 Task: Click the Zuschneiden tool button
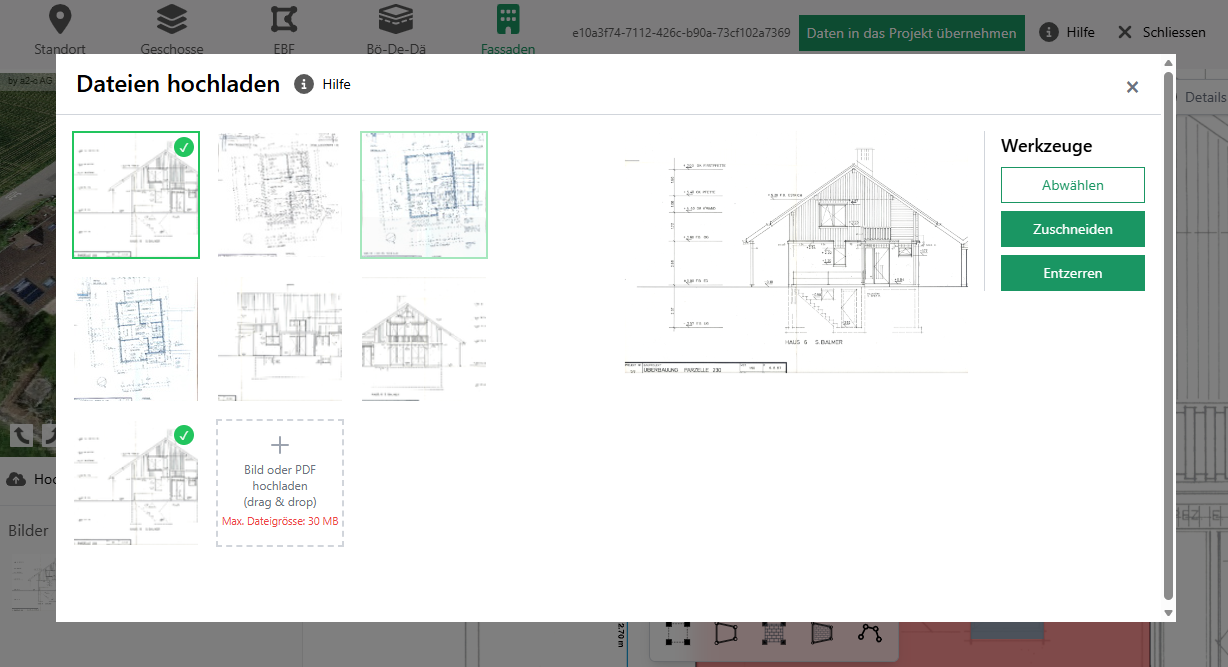[1073, 229]
